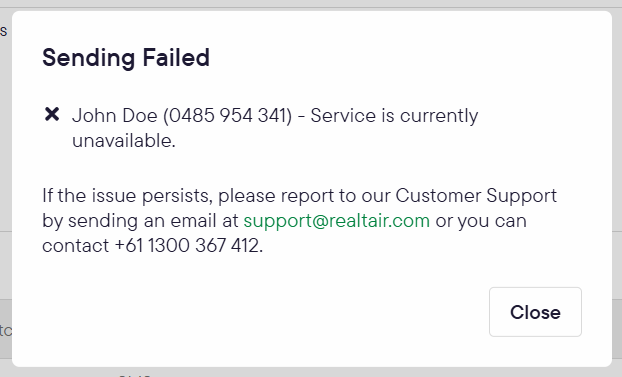Click the words by sending an email at
This screenshot has width=622, height=377.
(x=140, y=221)
